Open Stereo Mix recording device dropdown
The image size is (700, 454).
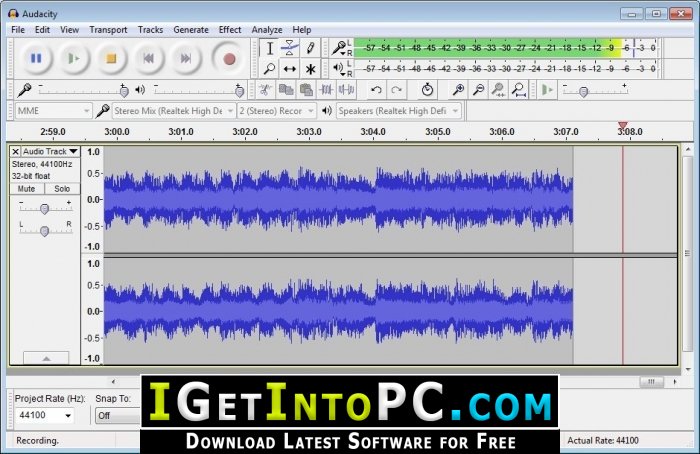coord(173,111)
